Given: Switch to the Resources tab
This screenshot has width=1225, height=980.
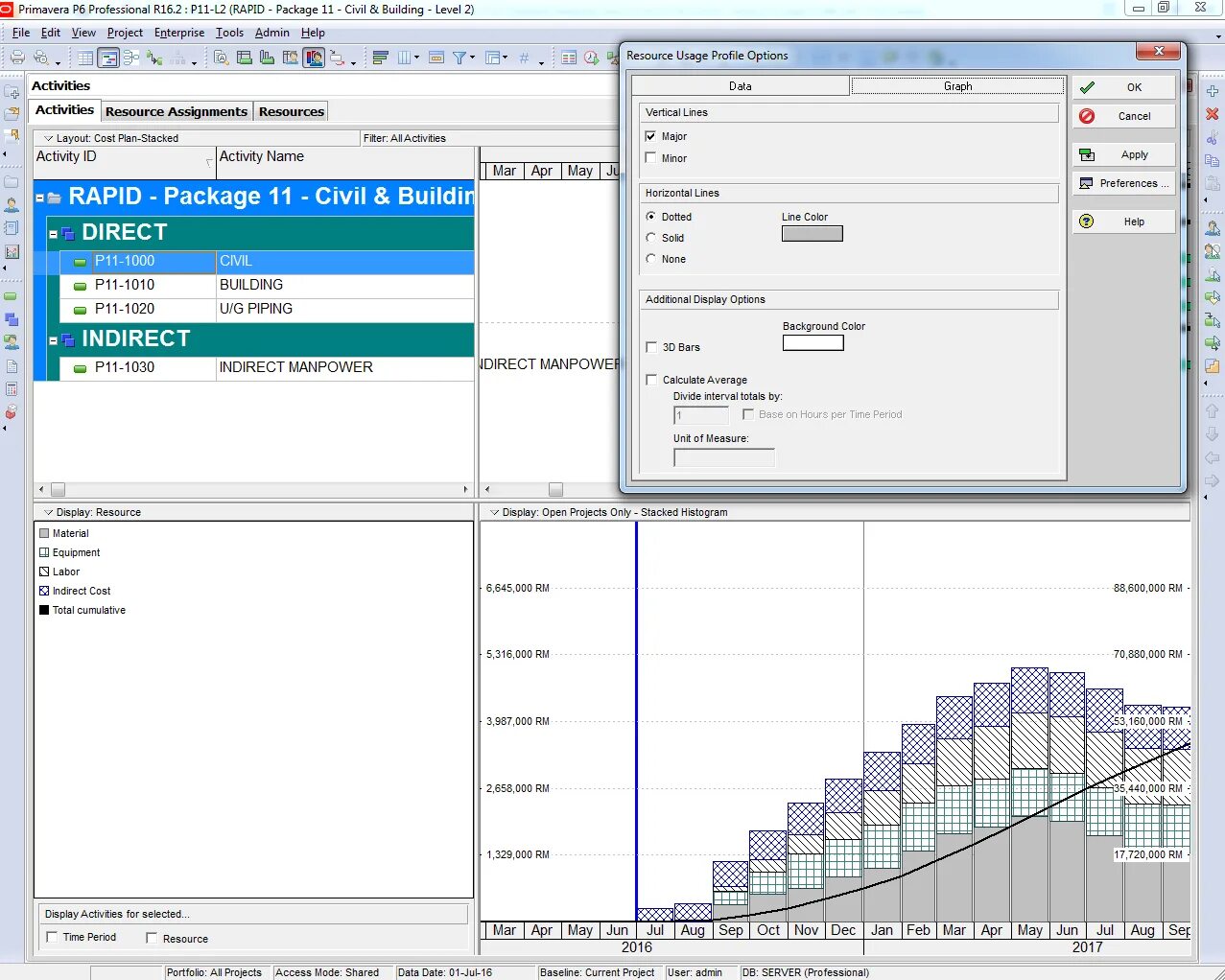Looking at the screenshot, I should [x=292, y=111].
